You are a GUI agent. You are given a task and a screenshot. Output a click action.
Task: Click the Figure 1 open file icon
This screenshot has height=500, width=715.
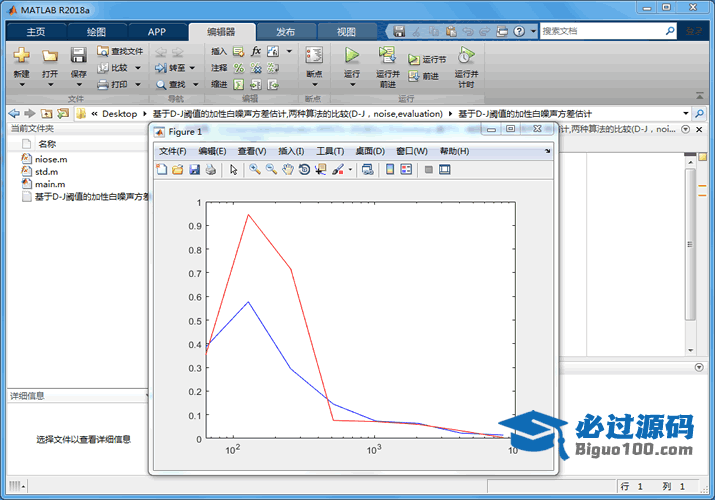click(178, 170)
